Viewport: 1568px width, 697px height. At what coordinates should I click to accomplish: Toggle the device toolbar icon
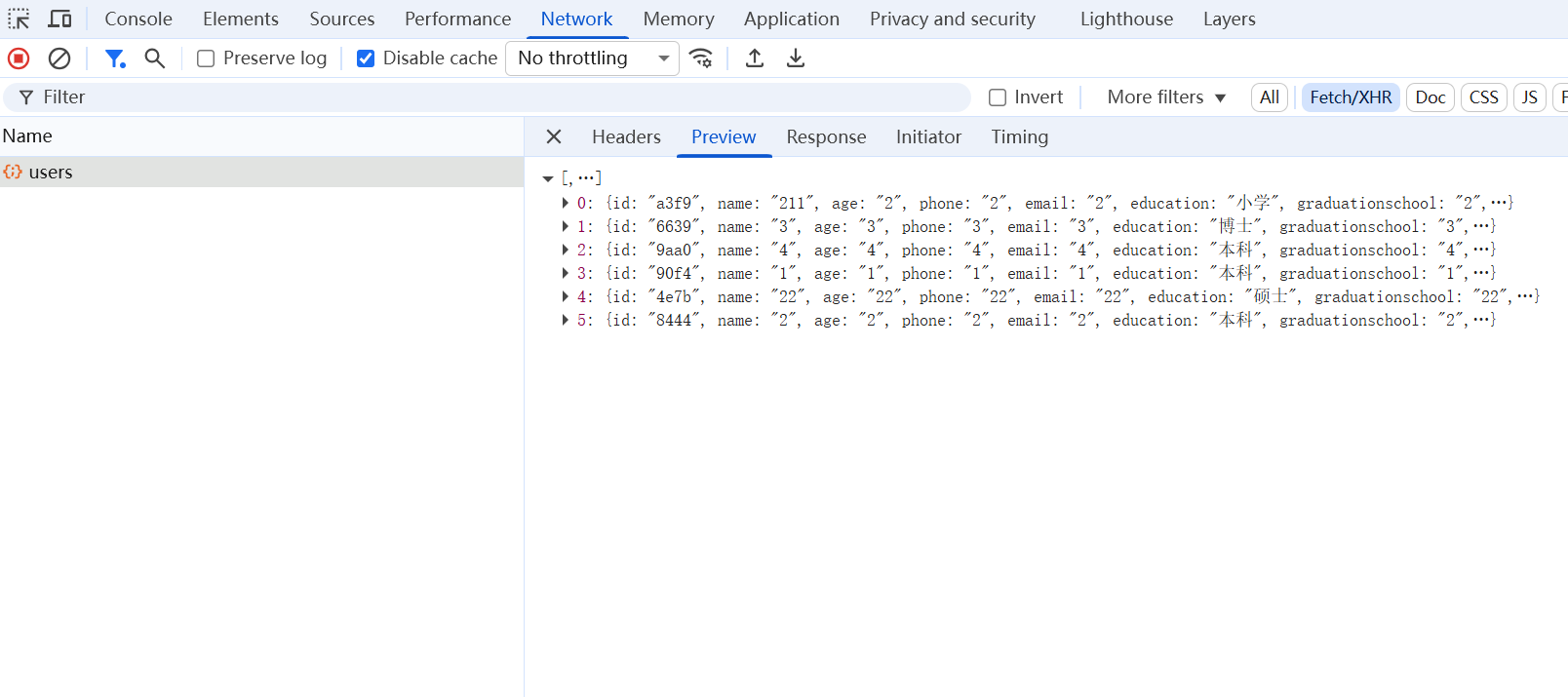[60, 19]
